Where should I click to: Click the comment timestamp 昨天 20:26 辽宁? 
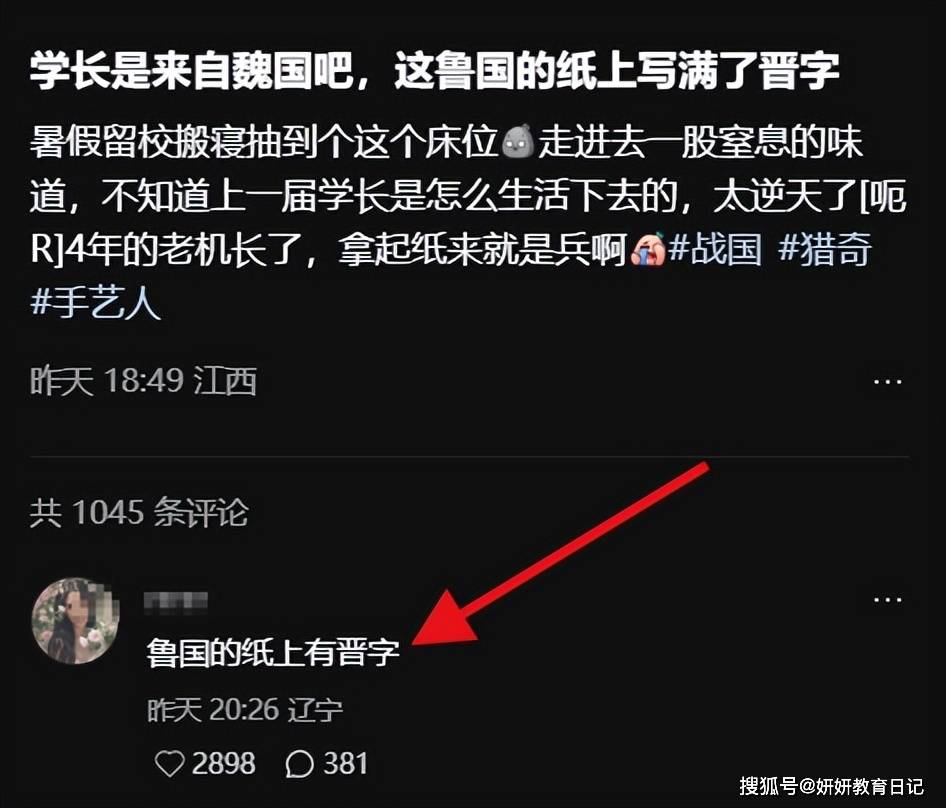pyautogui.click(x=245, y=710)
